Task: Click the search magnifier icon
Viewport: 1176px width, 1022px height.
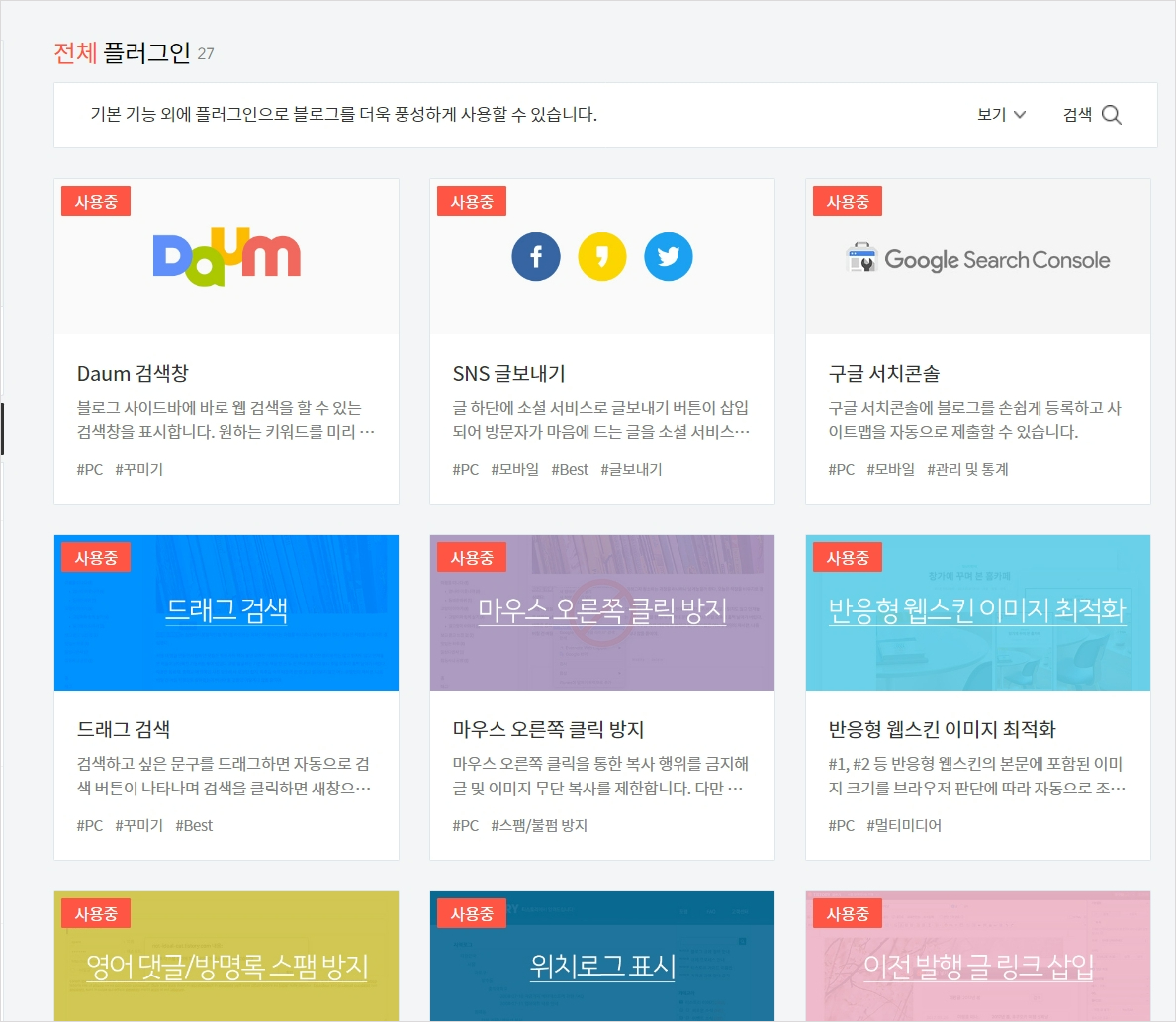Action: click(1112, 115)
